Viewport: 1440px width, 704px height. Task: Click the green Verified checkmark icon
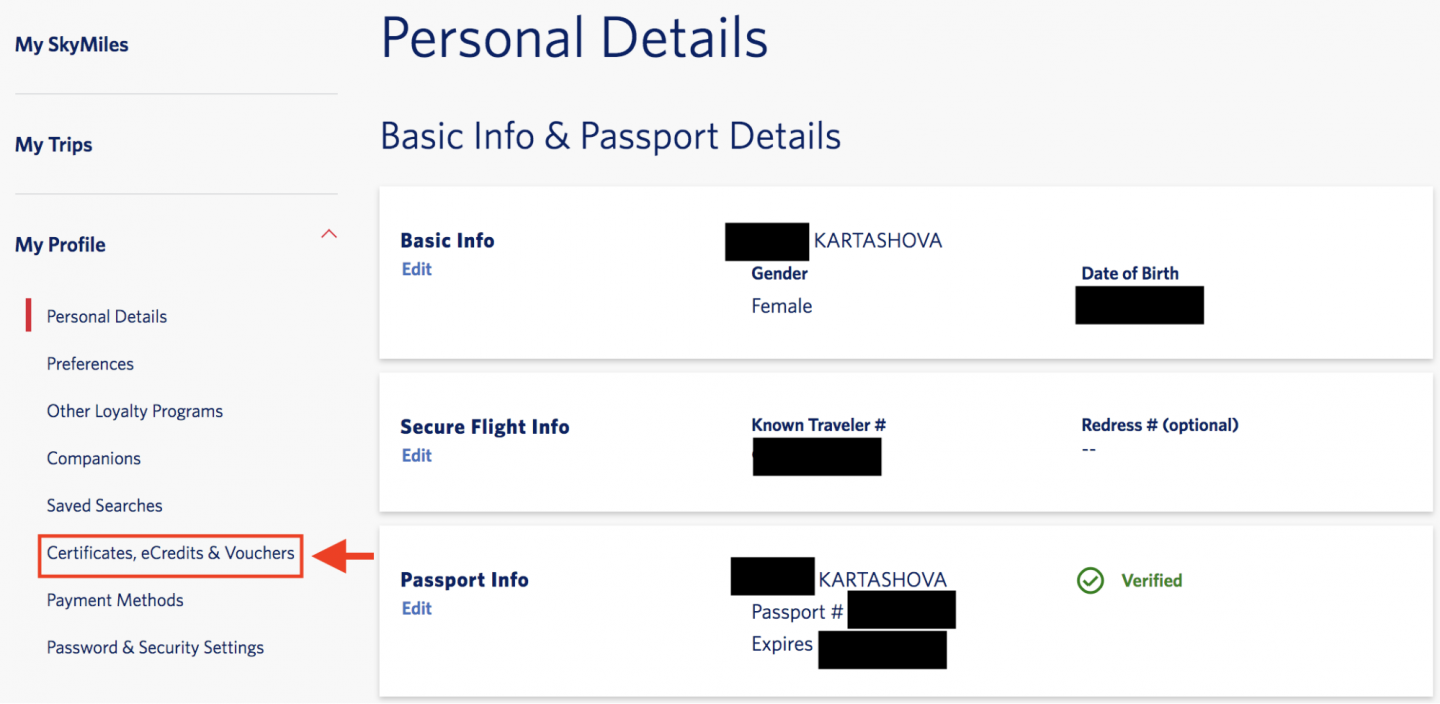(1090, 581)
